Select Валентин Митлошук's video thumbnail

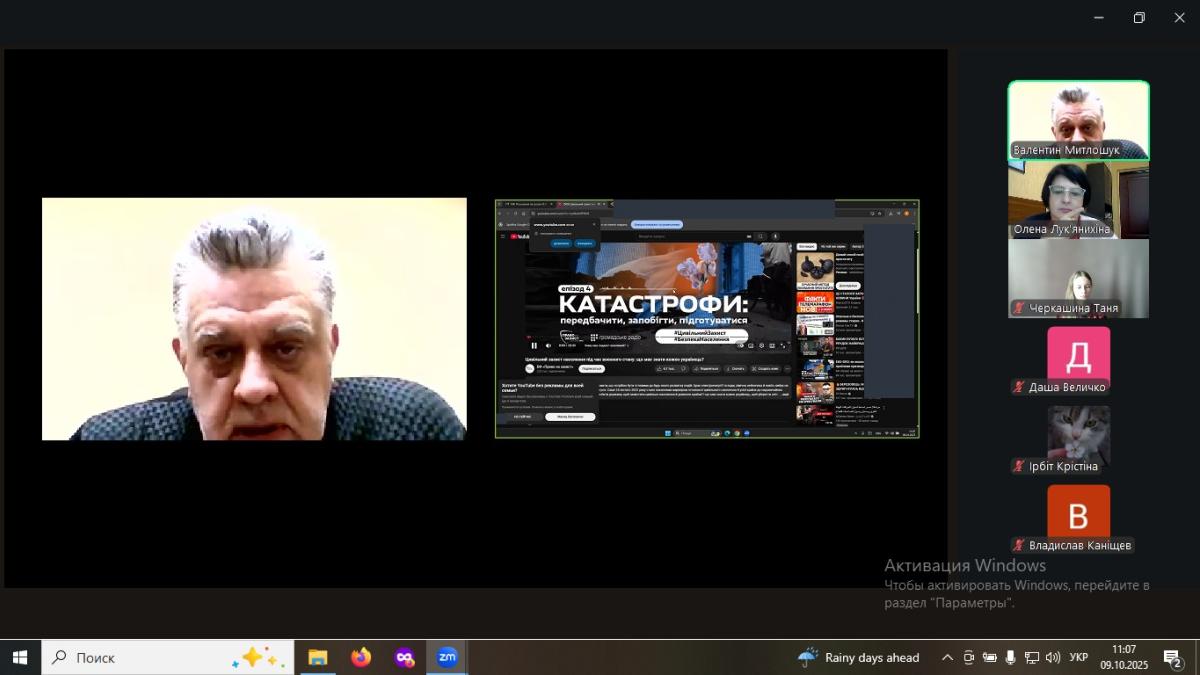[x=1078, y=120]
